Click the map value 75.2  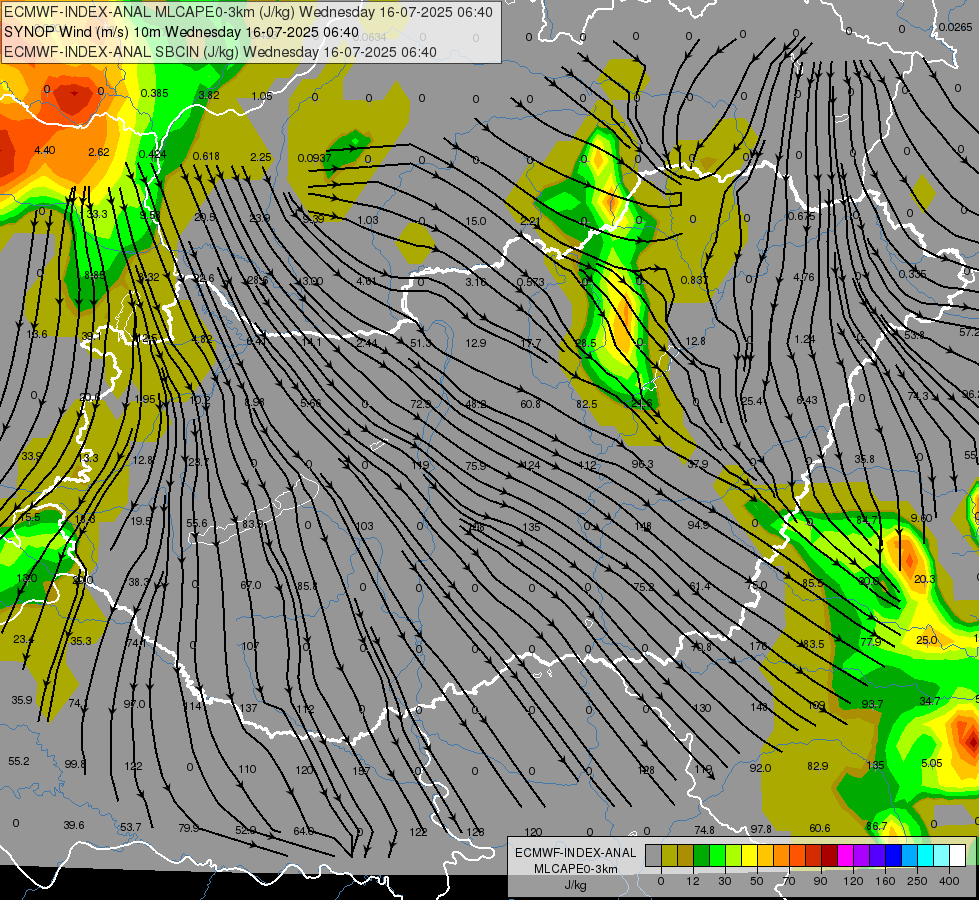point(644,586)
